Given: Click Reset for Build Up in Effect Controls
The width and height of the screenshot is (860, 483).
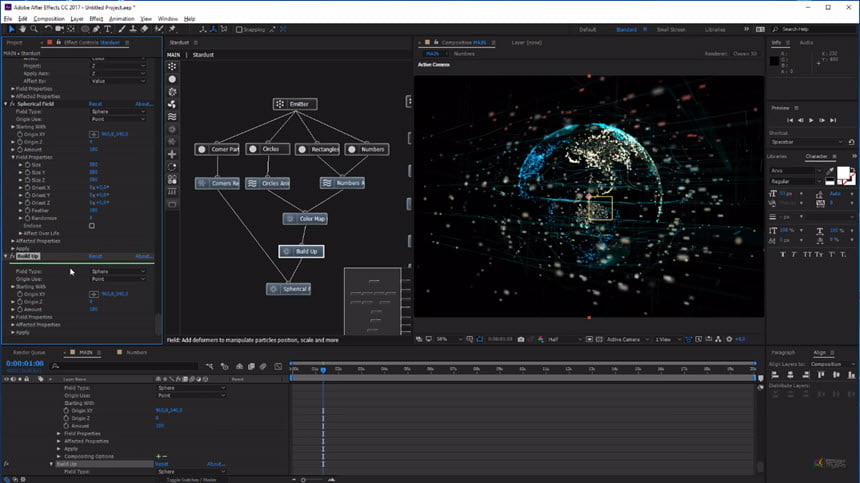Looking at the screenshot, I should click(x=95, y=257).
